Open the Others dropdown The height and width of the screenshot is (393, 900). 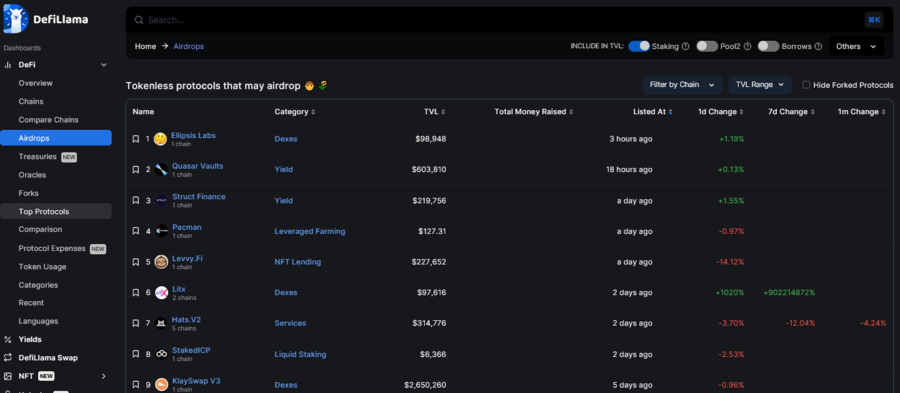(856, 46)
